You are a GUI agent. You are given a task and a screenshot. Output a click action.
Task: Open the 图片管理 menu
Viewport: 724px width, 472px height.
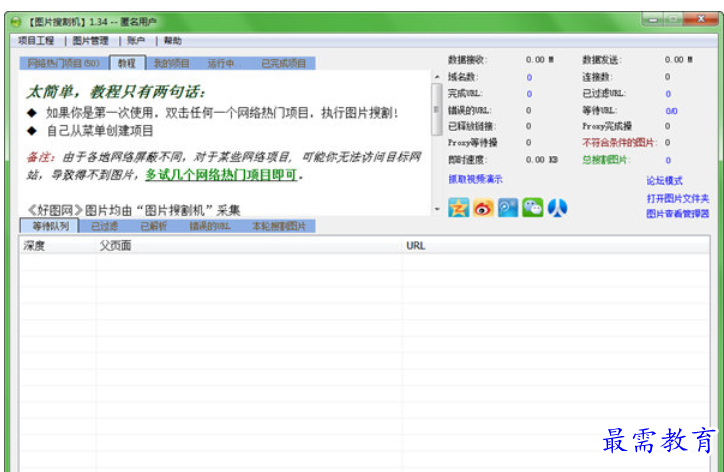point(91,41)
